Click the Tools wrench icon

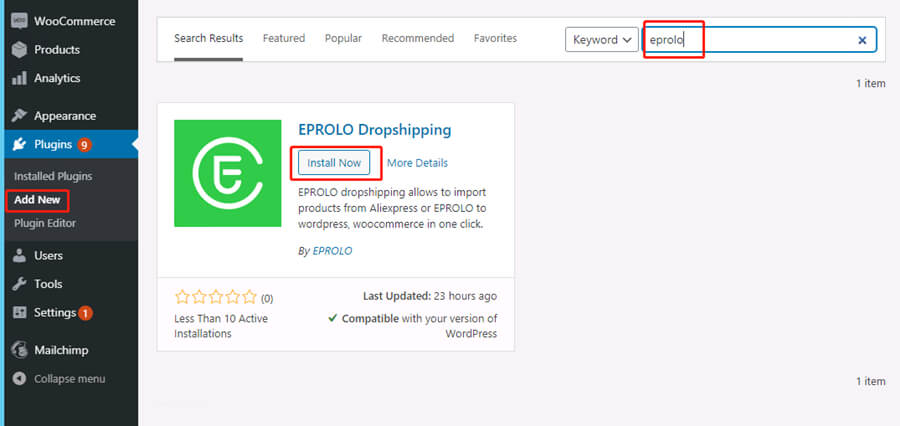coord(20,284)
